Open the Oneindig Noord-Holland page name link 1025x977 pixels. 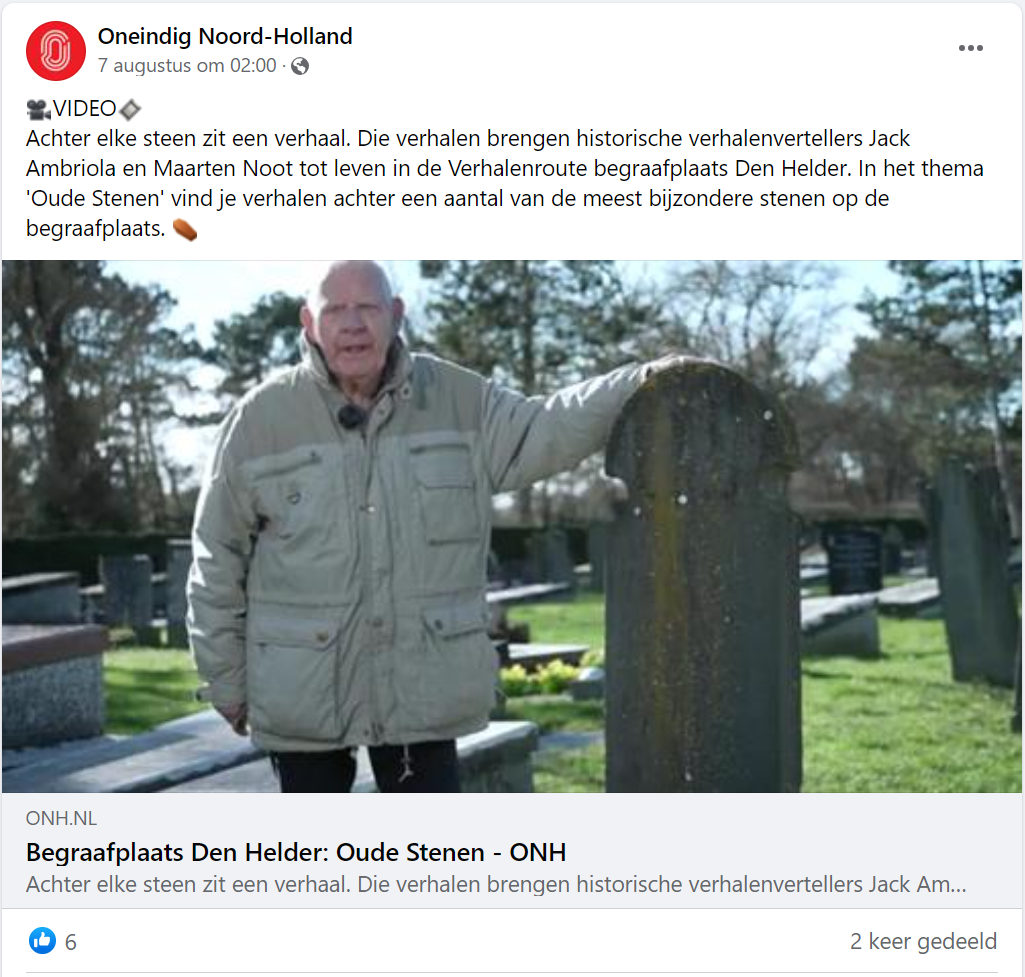coord(225,36)
